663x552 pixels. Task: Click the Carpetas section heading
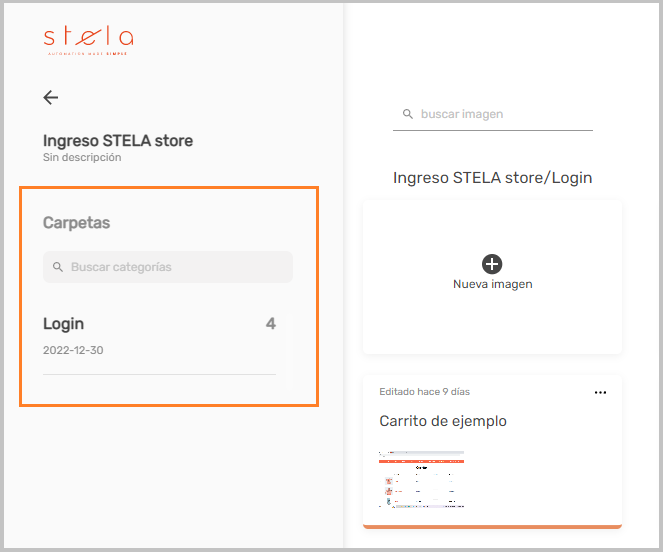tap(77, 223)
